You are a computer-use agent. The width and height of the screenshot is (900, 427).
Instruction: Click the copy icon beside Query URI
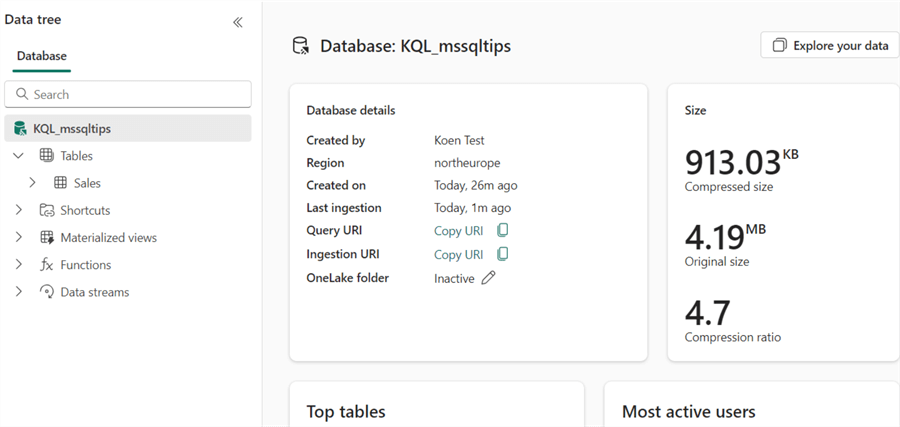[x=503, y=231]
